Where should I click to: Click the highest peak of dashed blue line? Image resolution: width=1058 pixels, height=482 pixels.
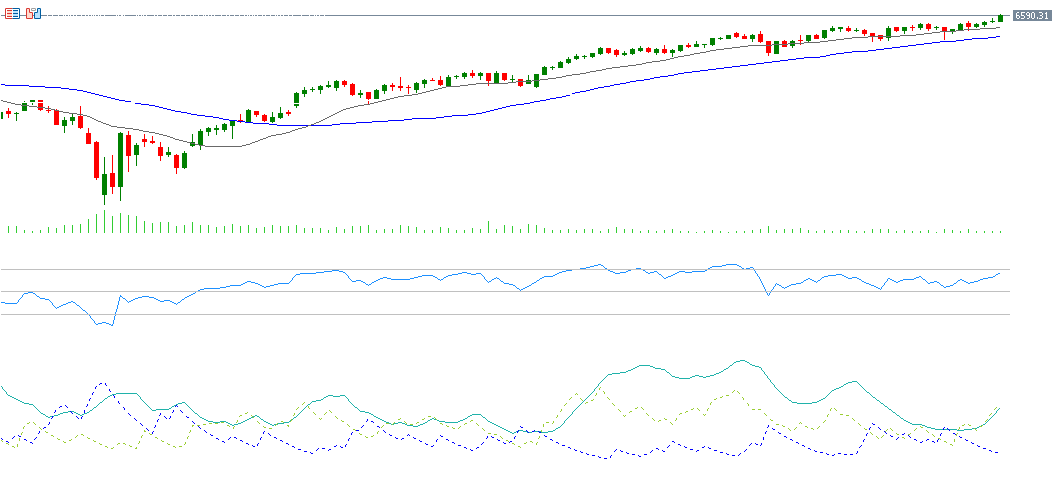102,383
